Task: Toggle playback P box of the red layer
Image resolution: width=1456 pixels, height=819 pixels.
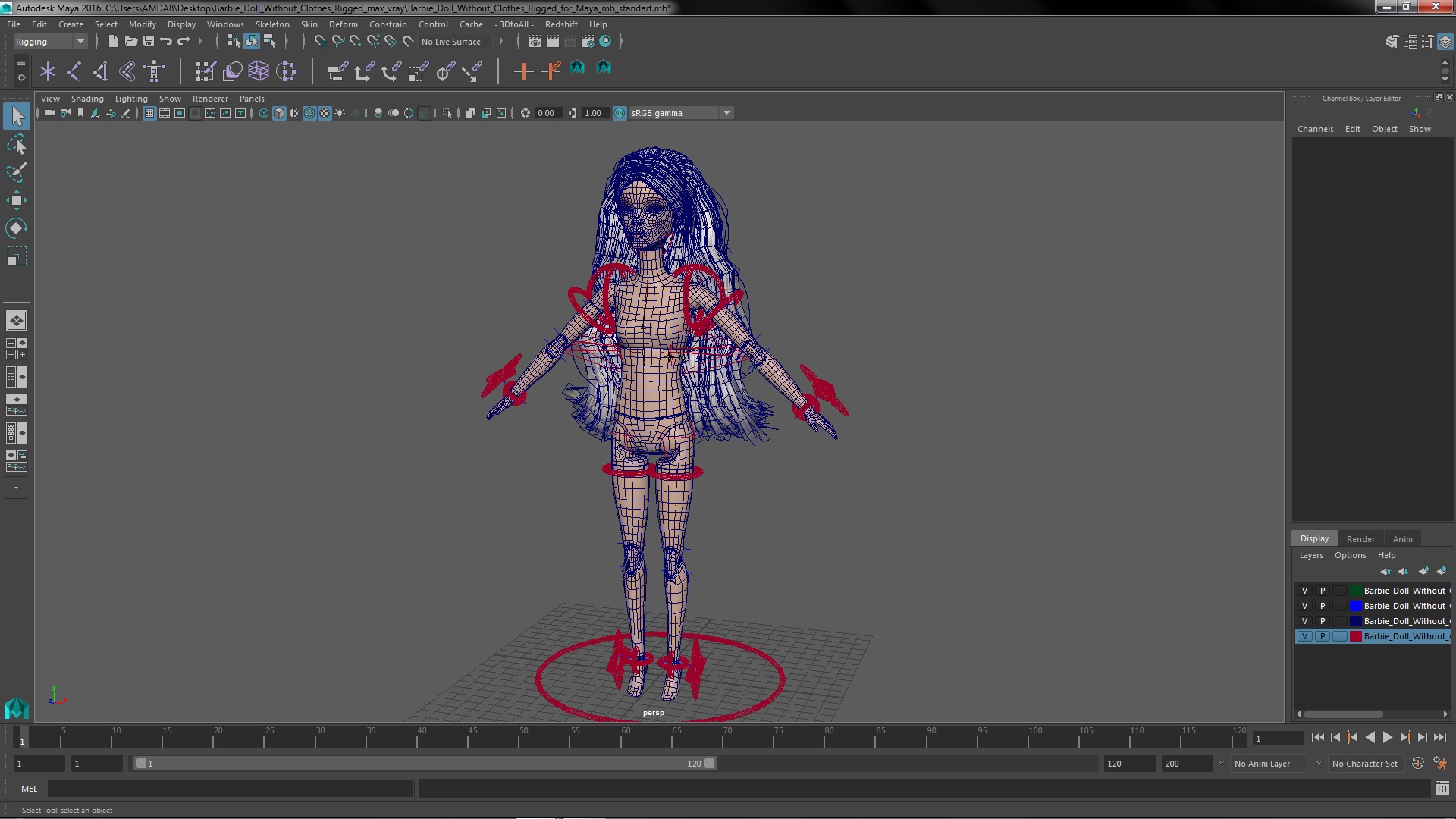Action: click(1323, 636)
